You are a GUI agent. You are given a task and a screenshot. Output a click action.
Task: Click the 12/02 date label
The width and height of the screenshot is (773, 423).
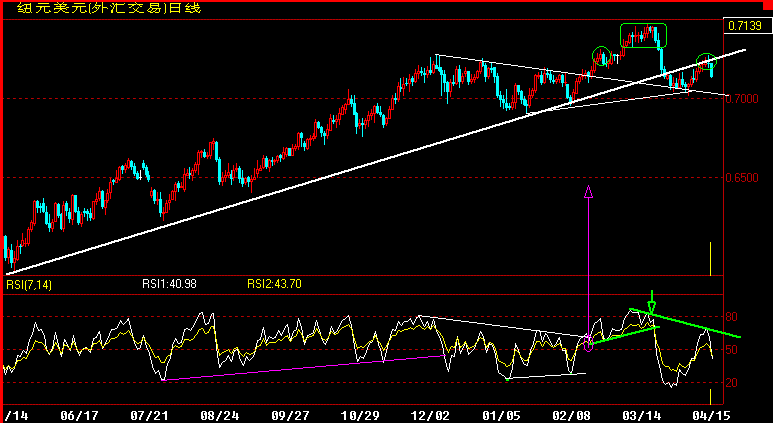click(431, 416)
